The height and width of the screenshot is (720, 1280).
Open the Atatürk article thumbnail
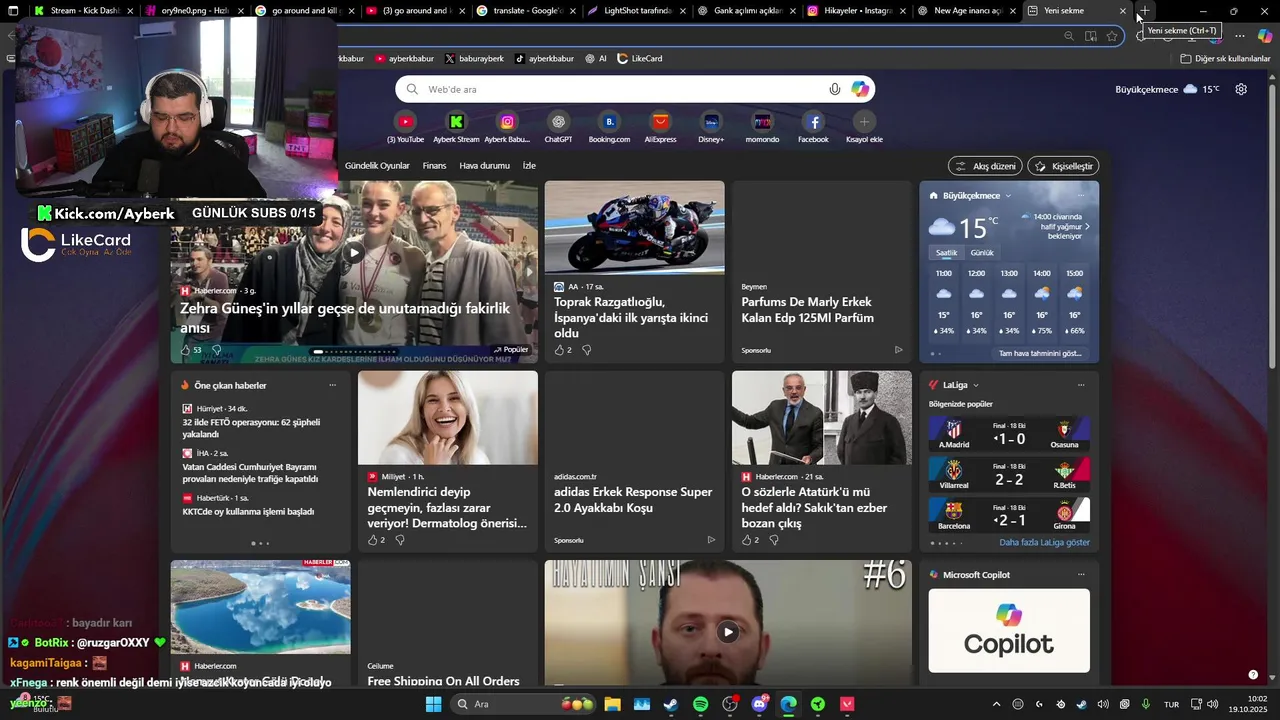pos(822,417)
